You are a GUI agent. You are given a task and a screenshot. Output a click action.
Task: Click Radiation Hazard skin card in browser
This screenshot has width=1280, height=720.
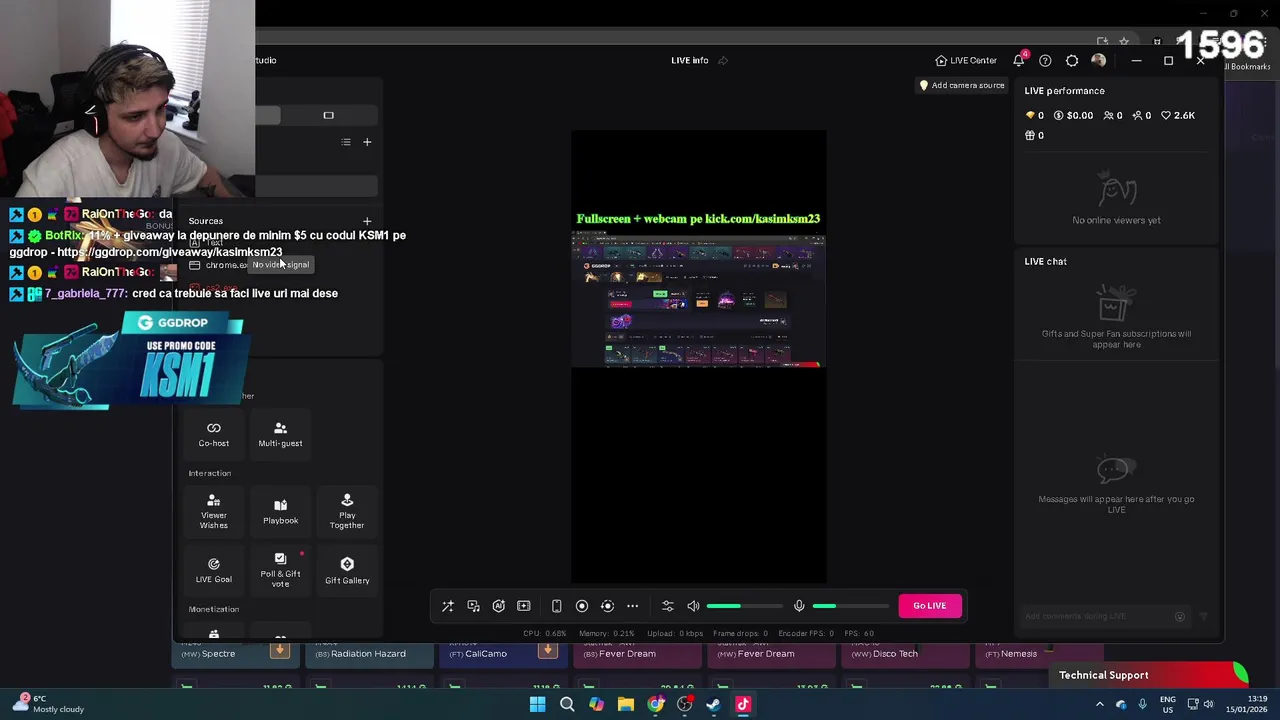tap(369, 654)
